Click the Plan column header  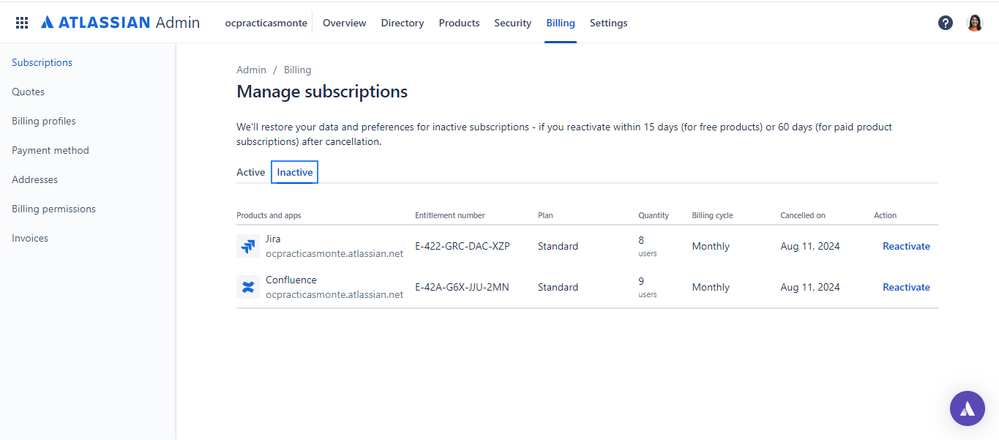(545, 215)
